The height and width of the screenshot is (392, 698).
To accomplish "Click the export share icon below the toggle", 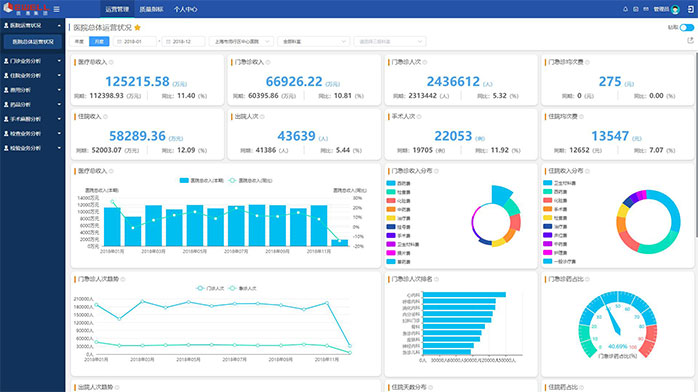I will coord(690,40).
